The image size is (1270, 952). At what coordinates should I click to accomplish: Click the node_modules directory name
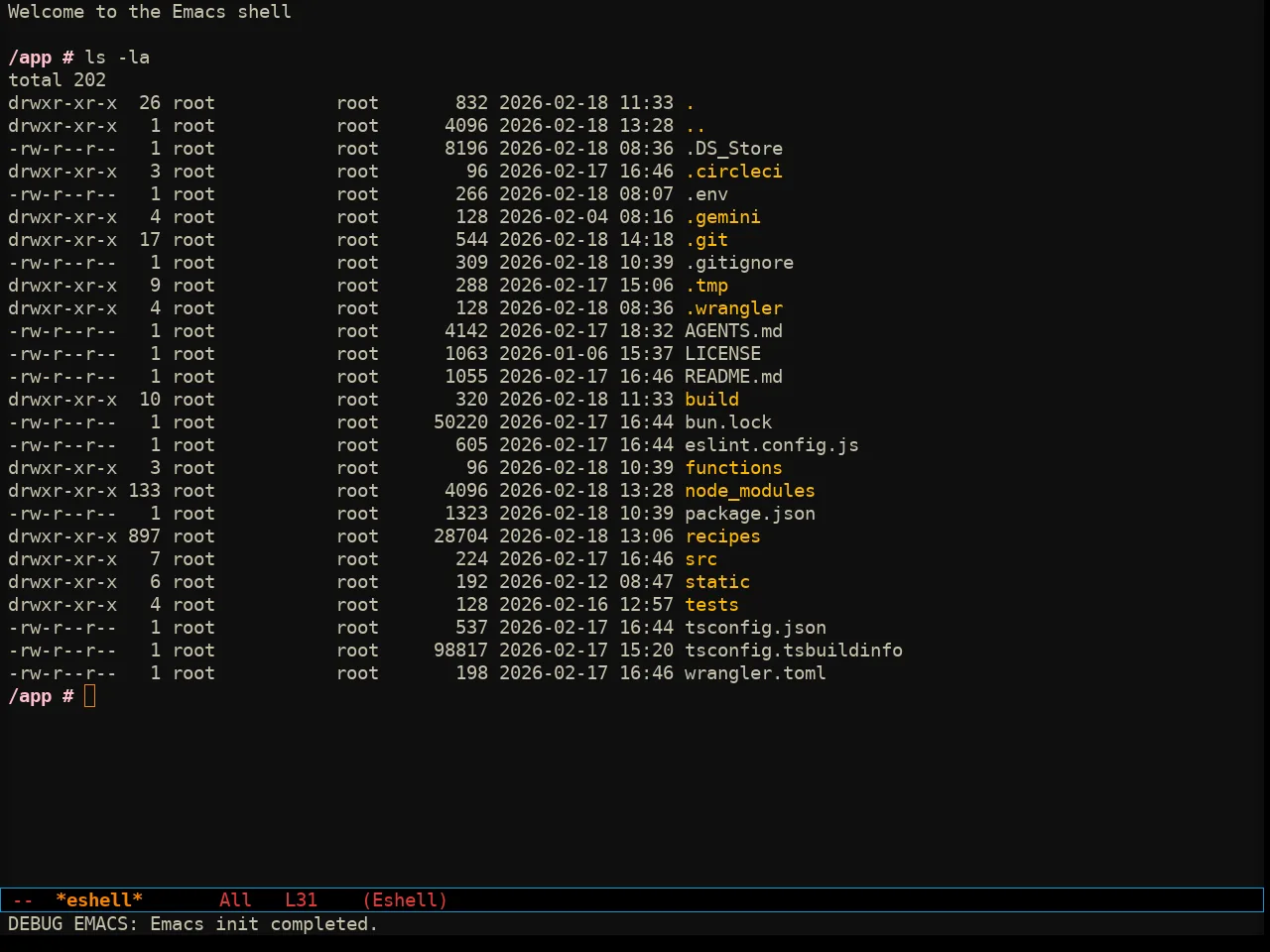point(751,491)
